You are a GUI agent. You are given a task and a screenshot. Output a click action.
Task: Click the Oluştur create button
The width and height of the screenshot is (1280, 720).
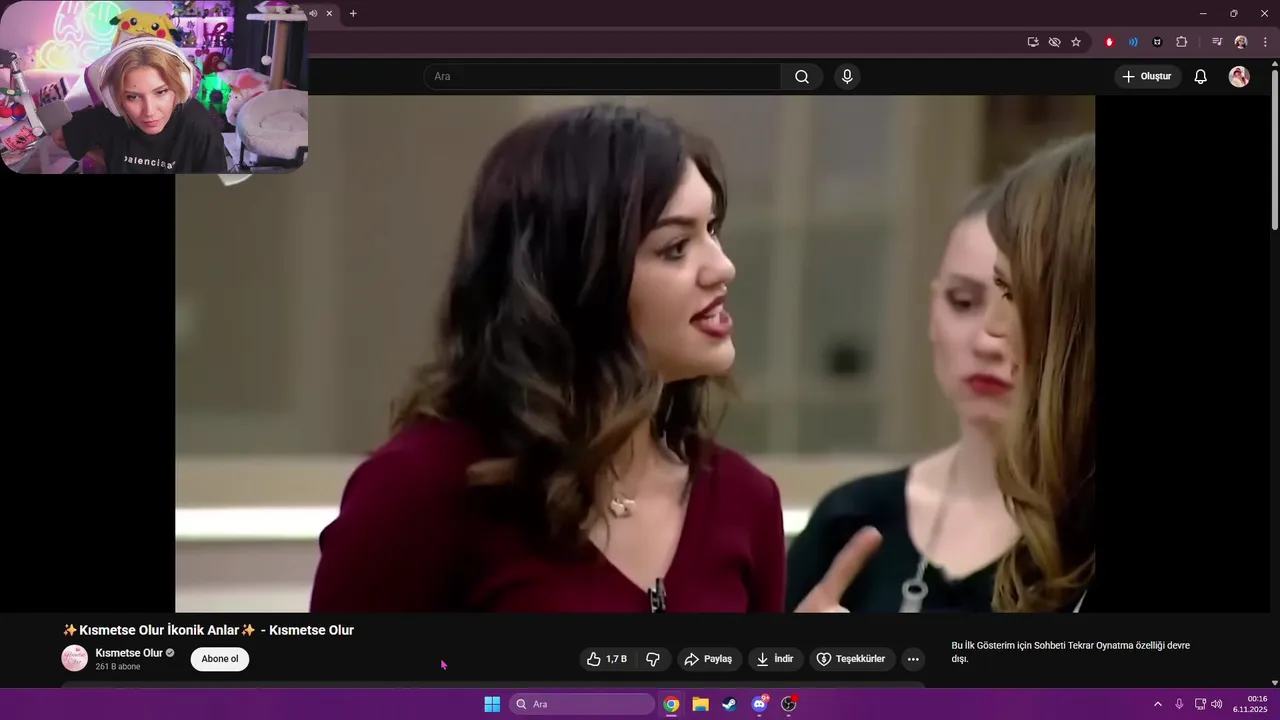[1147, 77]
